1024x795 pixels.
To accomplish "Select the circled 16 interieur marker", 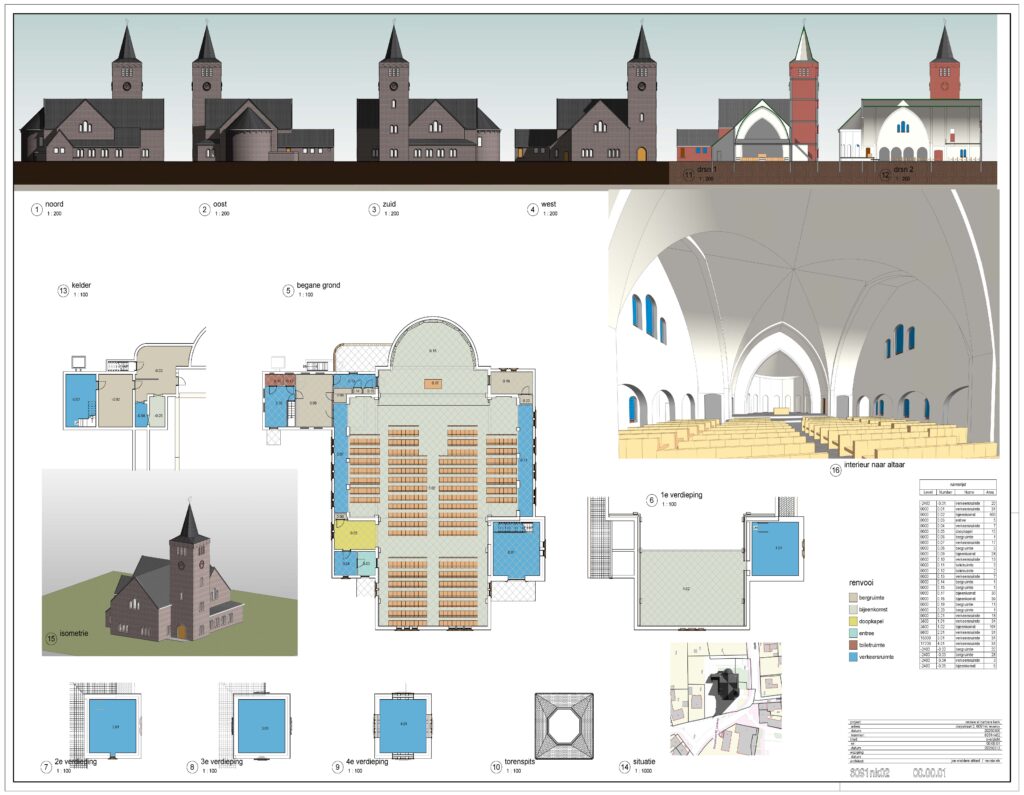I will [x=835, y=470].
